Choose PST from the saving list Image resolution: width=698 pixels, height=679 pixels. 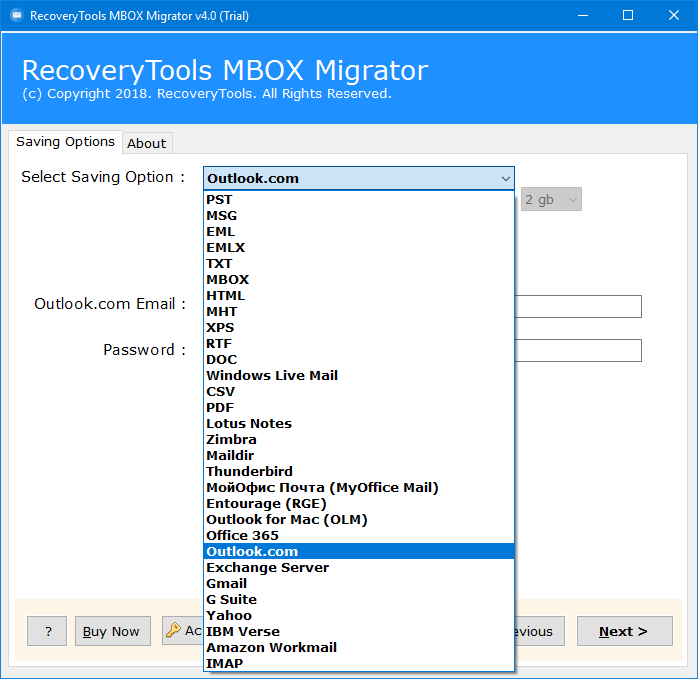(359, 199)
